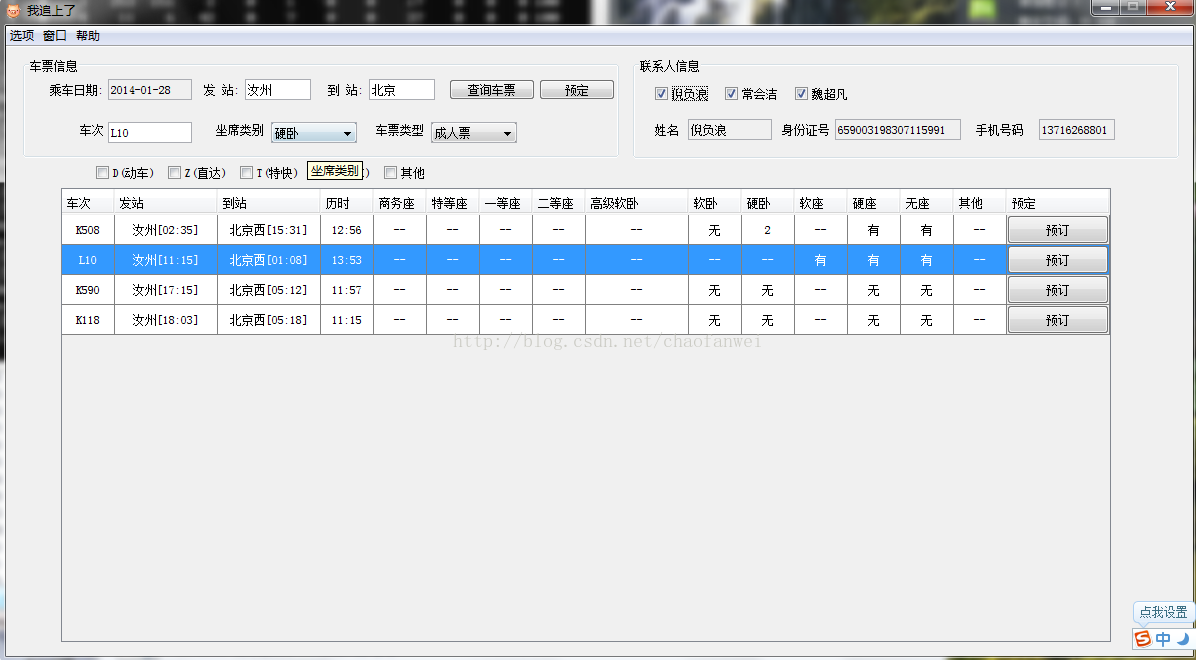Click the Sogou input method S logo

1143,638
